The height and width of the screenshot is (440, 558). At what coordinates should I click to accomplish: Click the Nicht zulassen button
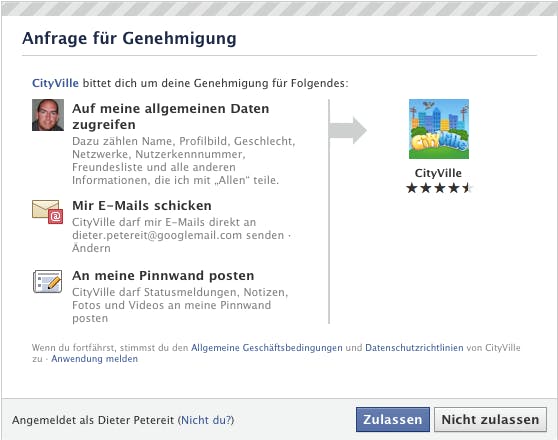click(490, 419)
